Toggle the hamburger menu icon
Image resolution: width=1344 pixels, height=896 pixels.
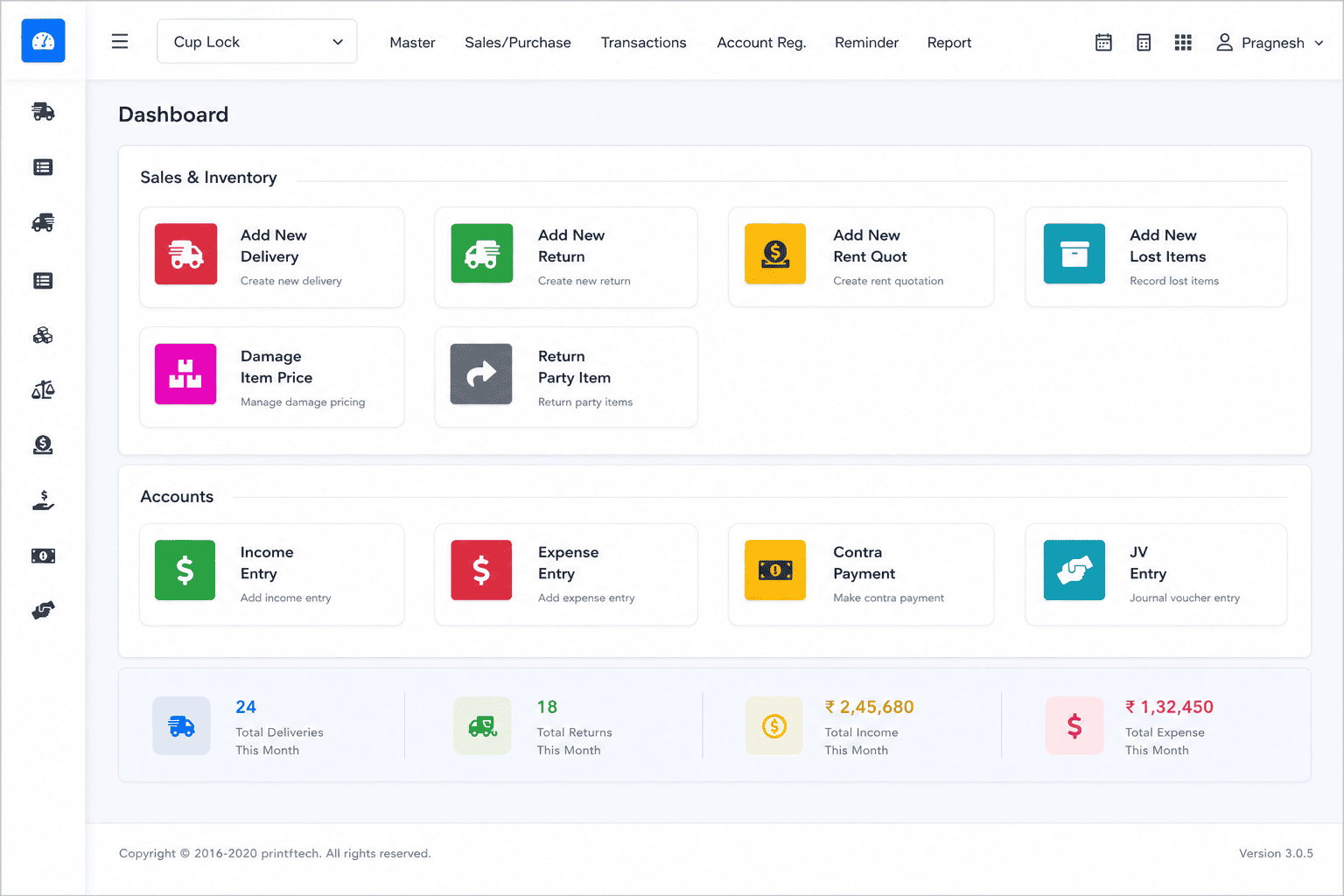pos(120,41)
